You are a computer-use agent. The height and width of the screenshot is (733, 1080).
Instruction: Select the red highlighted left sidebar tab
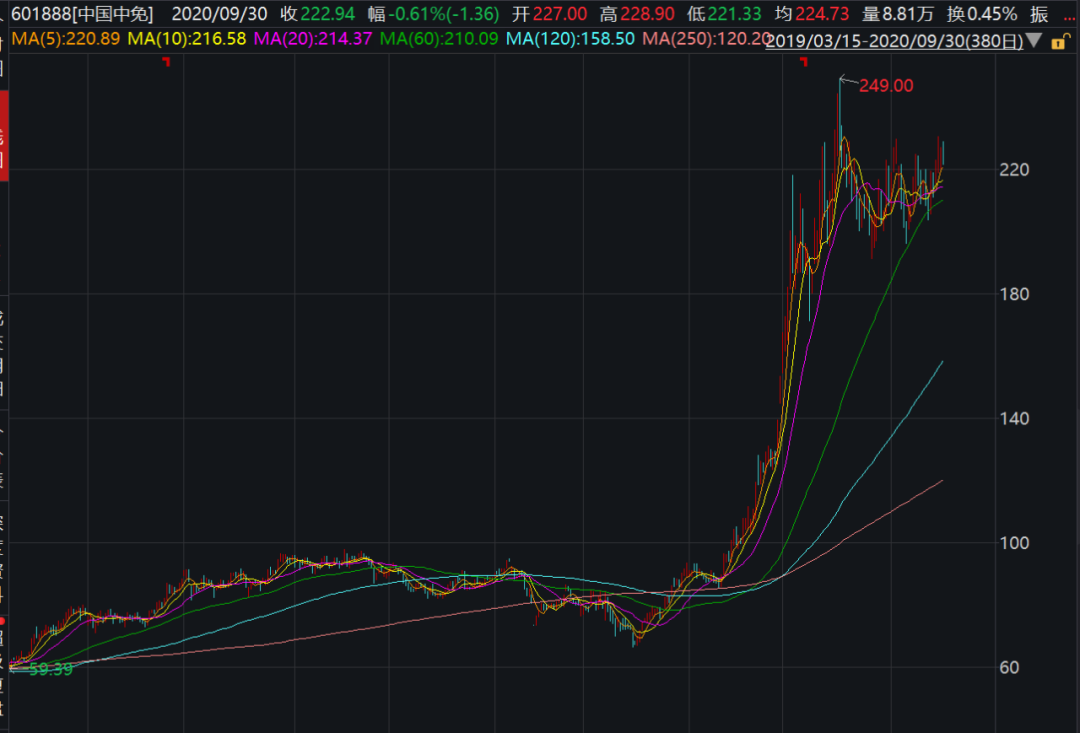(x=3, y=136)
